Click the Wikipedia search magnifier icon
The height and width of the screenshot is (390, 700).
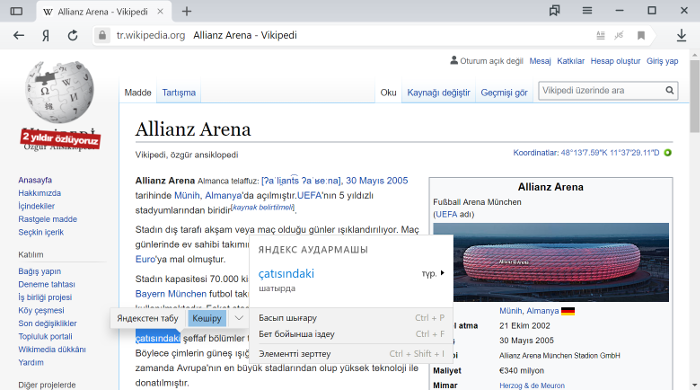670,91
